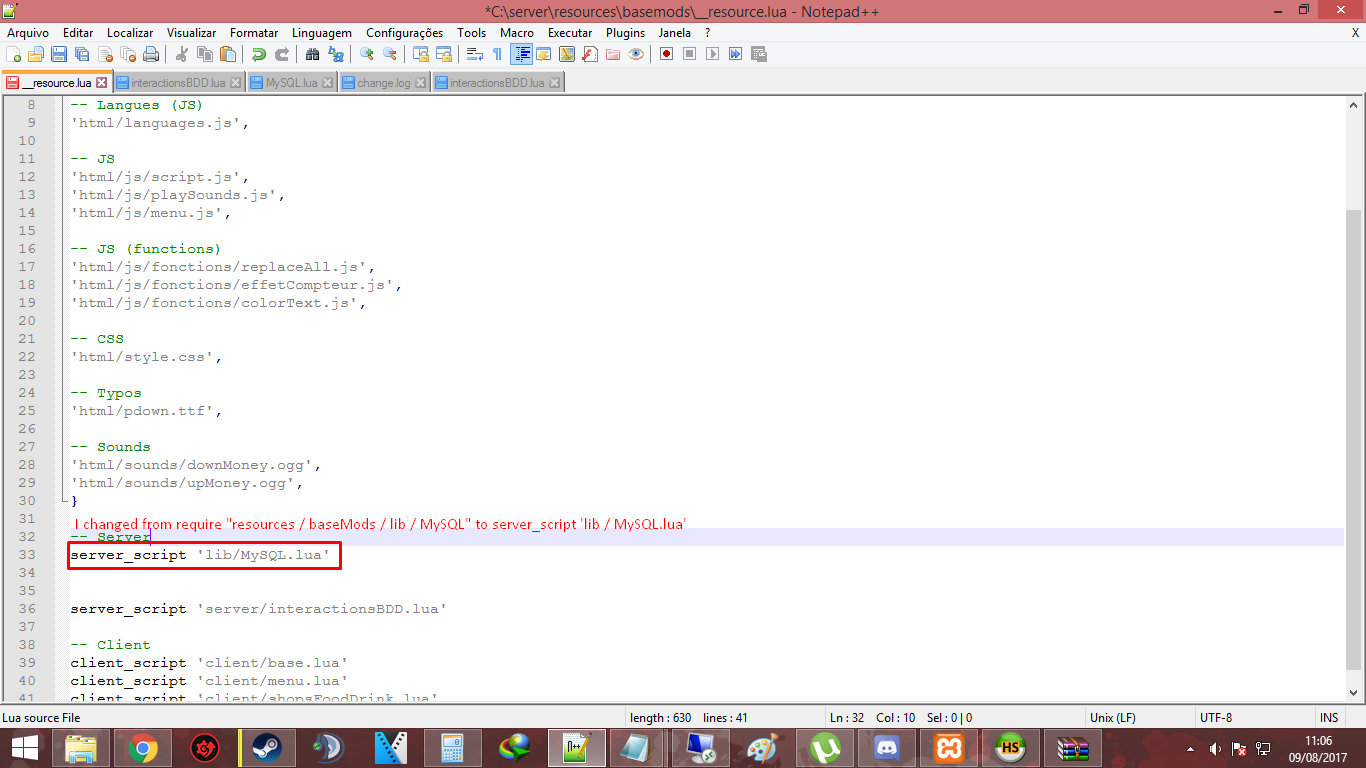Open WinRAR from the taskbar
The height and width of the screenshot is (768, 1366).
click(1073, 748)
